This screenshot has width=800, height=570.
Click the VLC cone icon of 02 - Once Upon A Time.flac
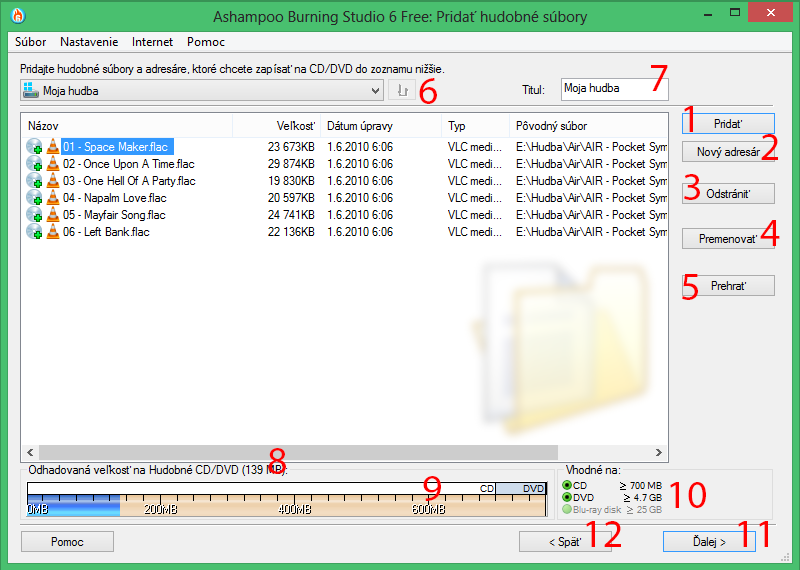pyautogui.click(x=53, y=164)
